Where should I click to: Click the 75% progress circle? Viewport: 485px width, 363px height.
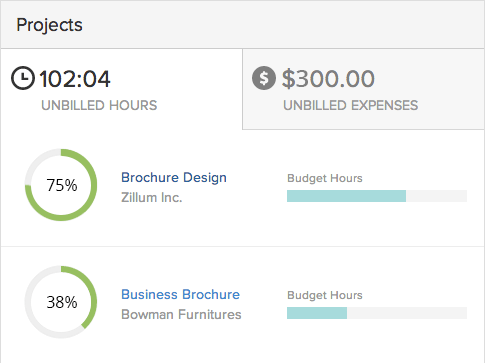pyautogui.click(x=61, y=185)
